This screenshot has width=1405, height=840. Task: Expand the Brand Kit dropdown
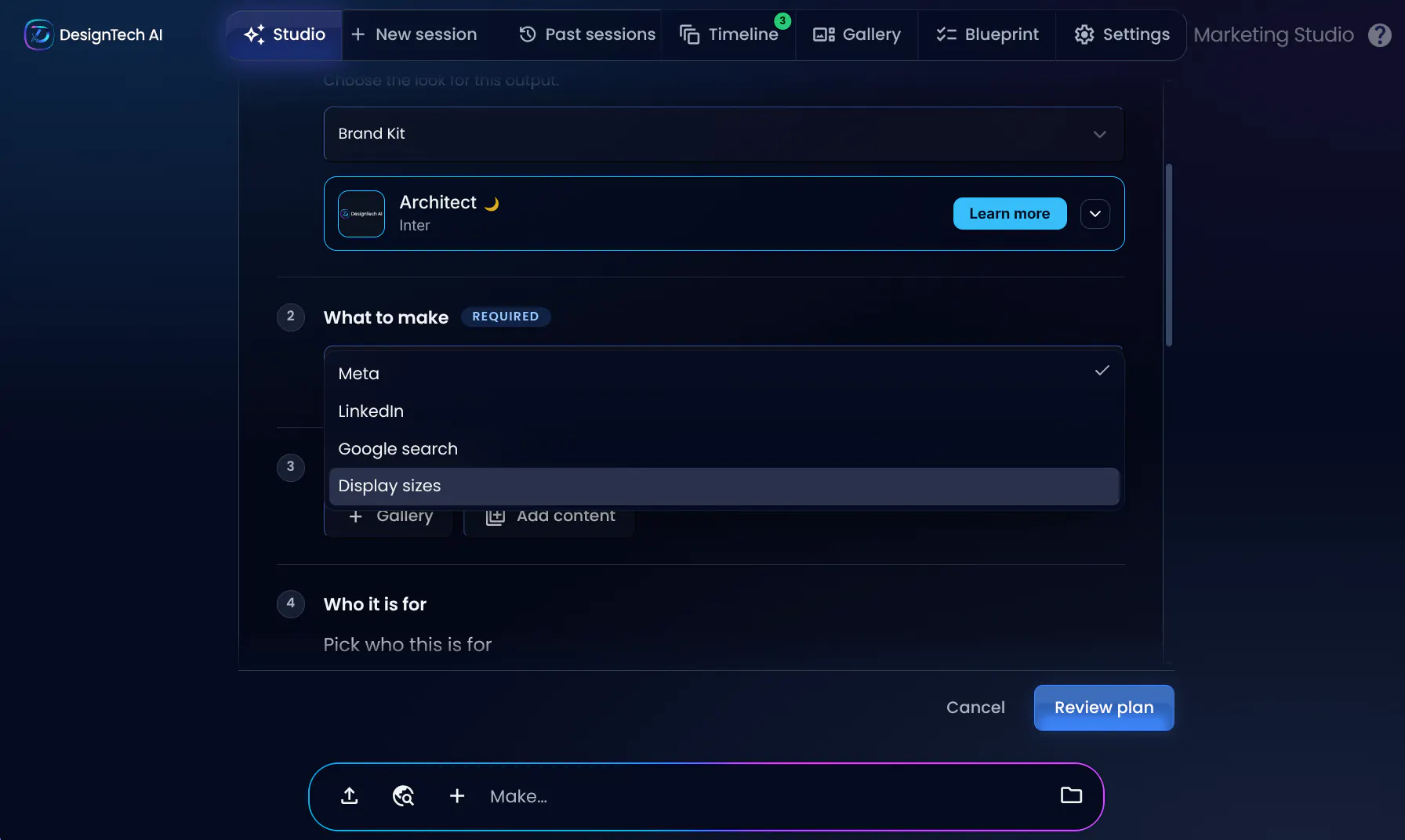click(724, 134)
